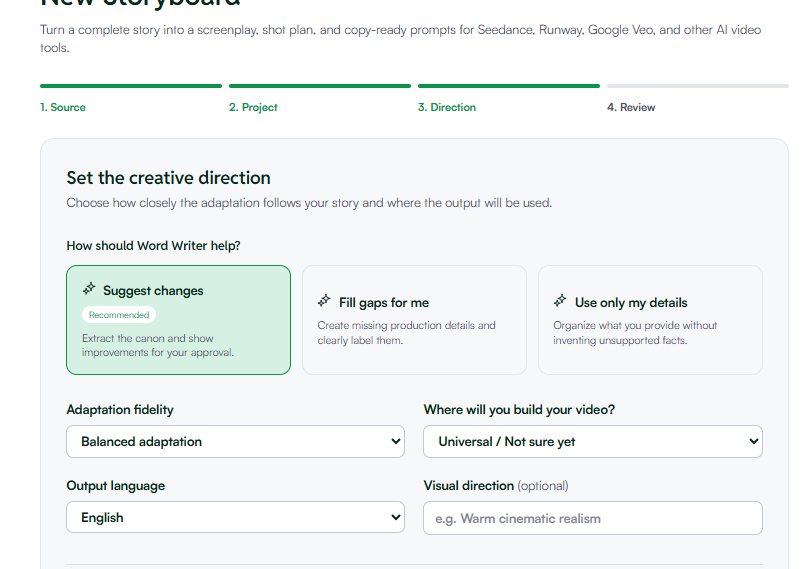Select the Suggest changes option card
This screenshot has width=806, height=569.
tap(178, 320)
